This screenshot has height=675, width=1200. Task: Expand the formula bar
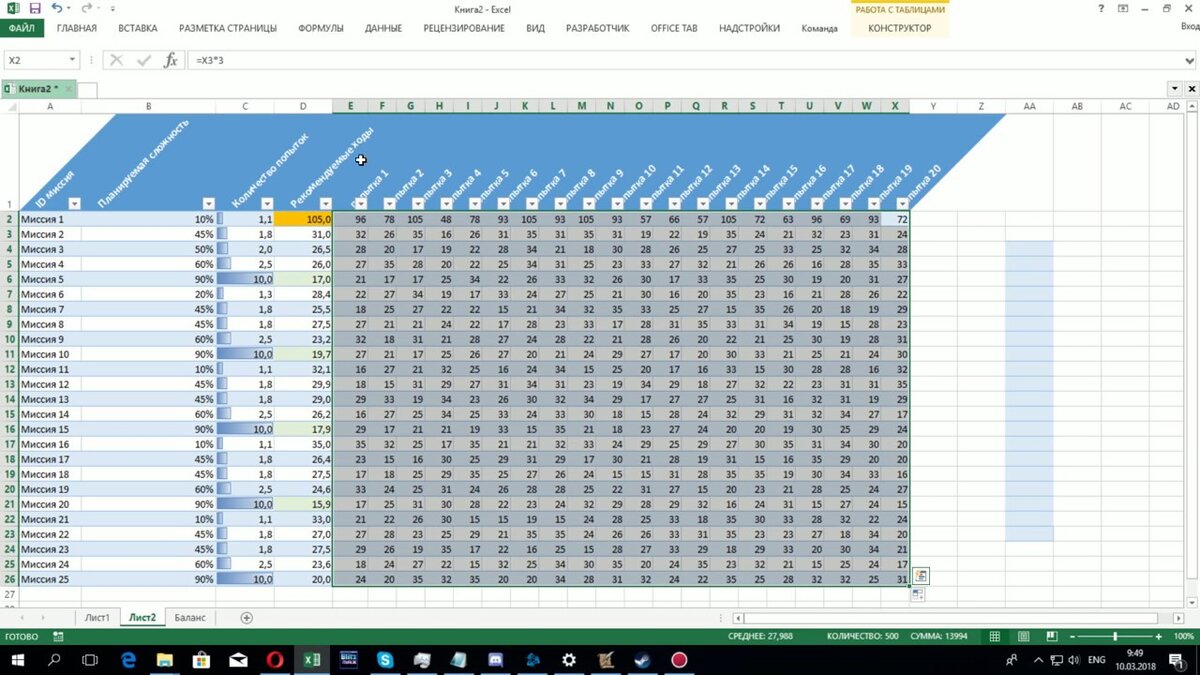1189,61
